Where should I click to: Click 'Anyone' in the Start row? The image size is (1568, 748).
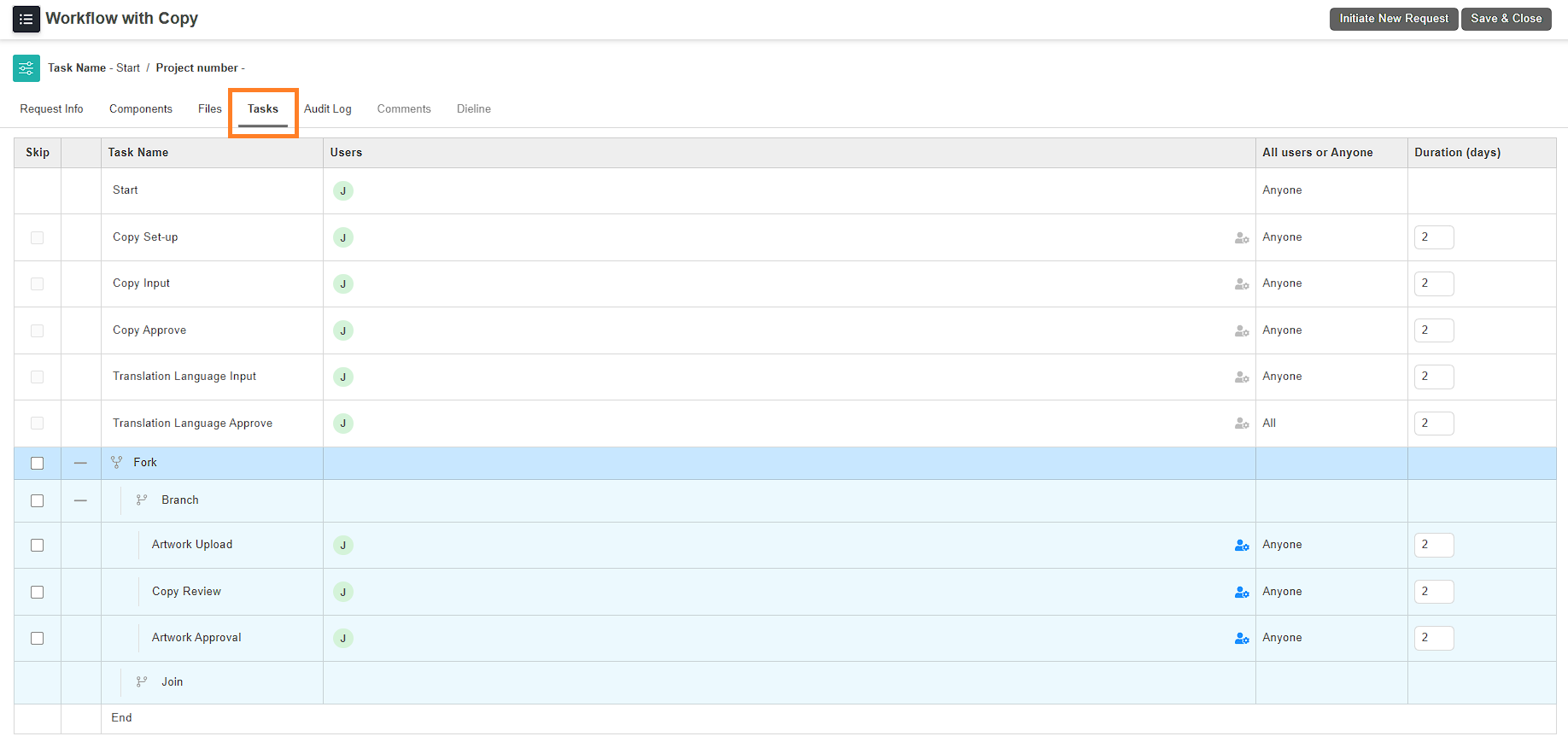point(1282,190)
